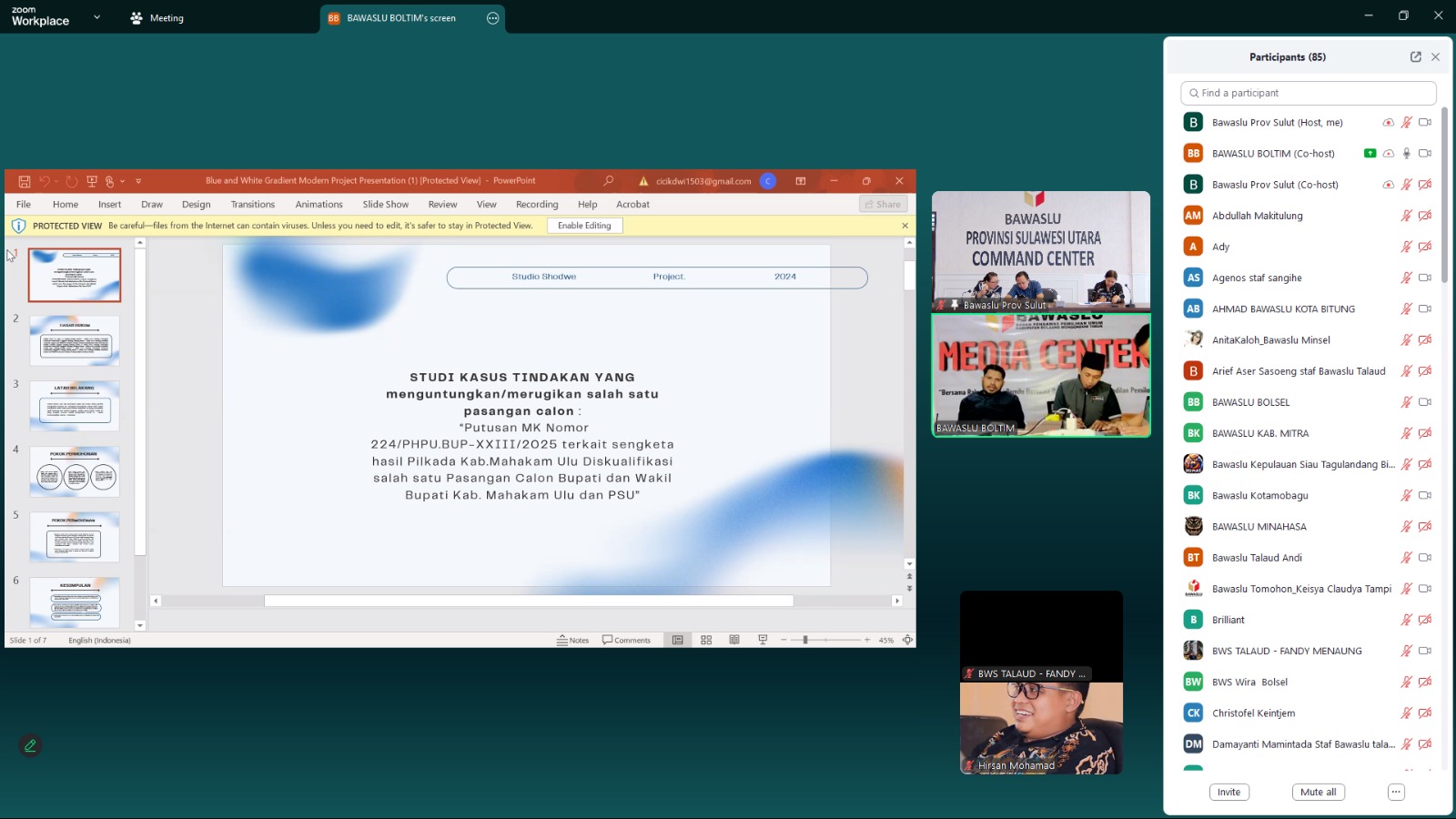Click the Zoom Workplace logo
This screenshot has width=1456, height=819.
click(x=40, y=16)
